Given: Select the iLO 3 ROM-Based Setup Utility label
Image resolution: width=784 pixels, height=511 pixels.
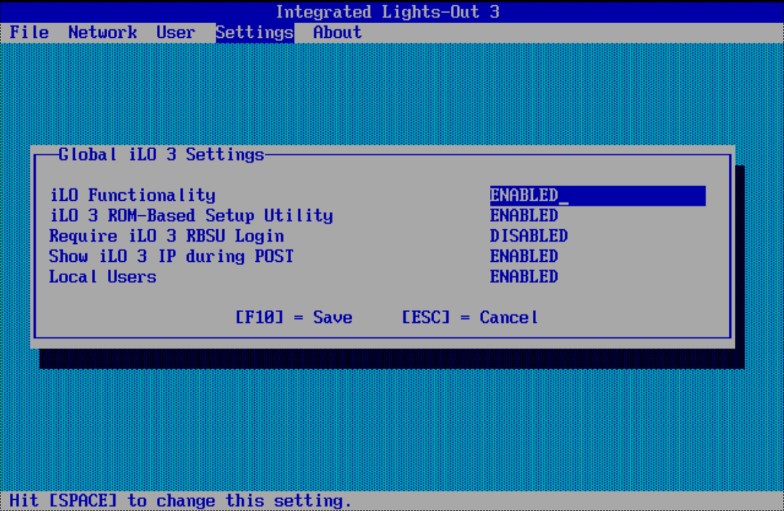Looking at the screenshot, I should (x=191, y=216).
